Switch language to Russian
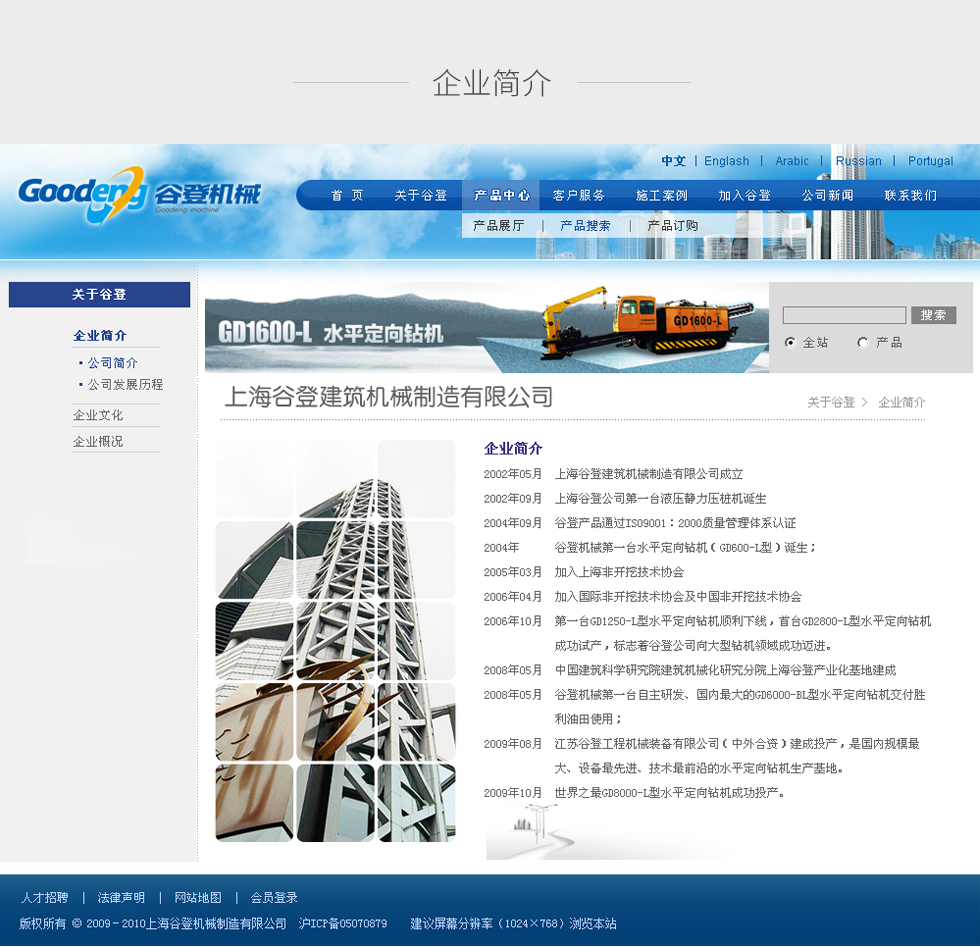Screen dimensions: 980x947 click(858, 161)
